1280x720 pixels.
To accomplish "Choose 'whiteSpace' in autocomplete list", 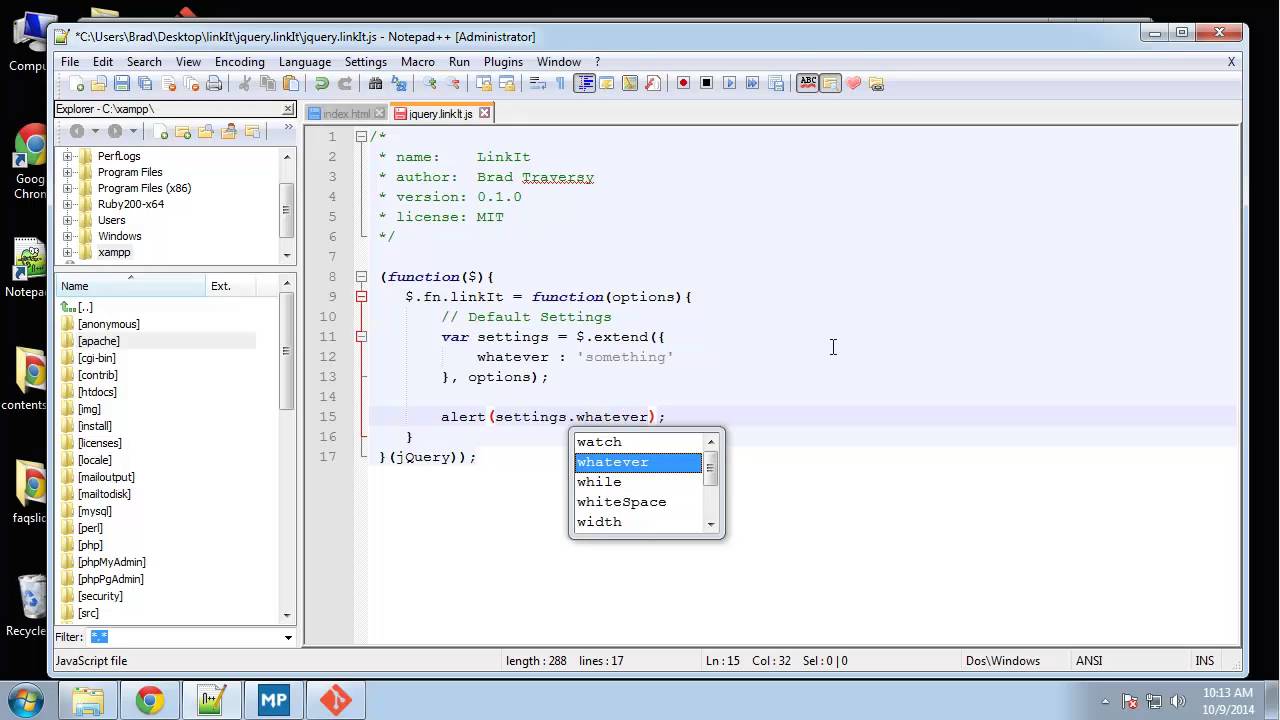I will tap(638, 502).
